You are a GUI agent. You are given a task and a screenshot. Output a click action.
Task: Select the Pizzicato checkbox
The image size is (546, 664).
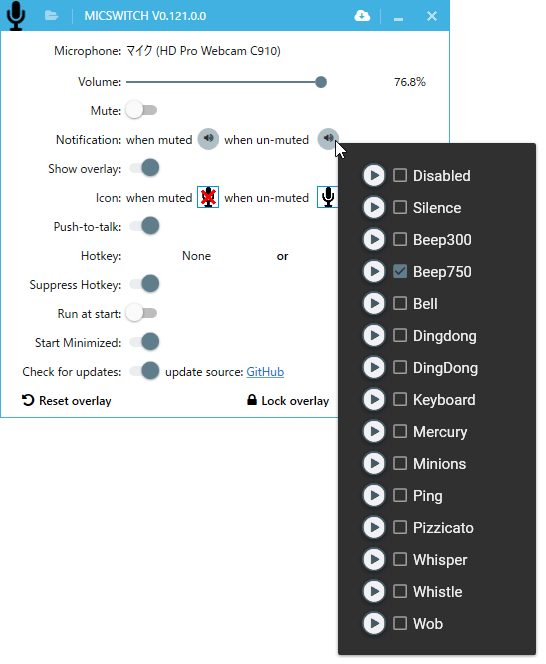pos(400,527)
